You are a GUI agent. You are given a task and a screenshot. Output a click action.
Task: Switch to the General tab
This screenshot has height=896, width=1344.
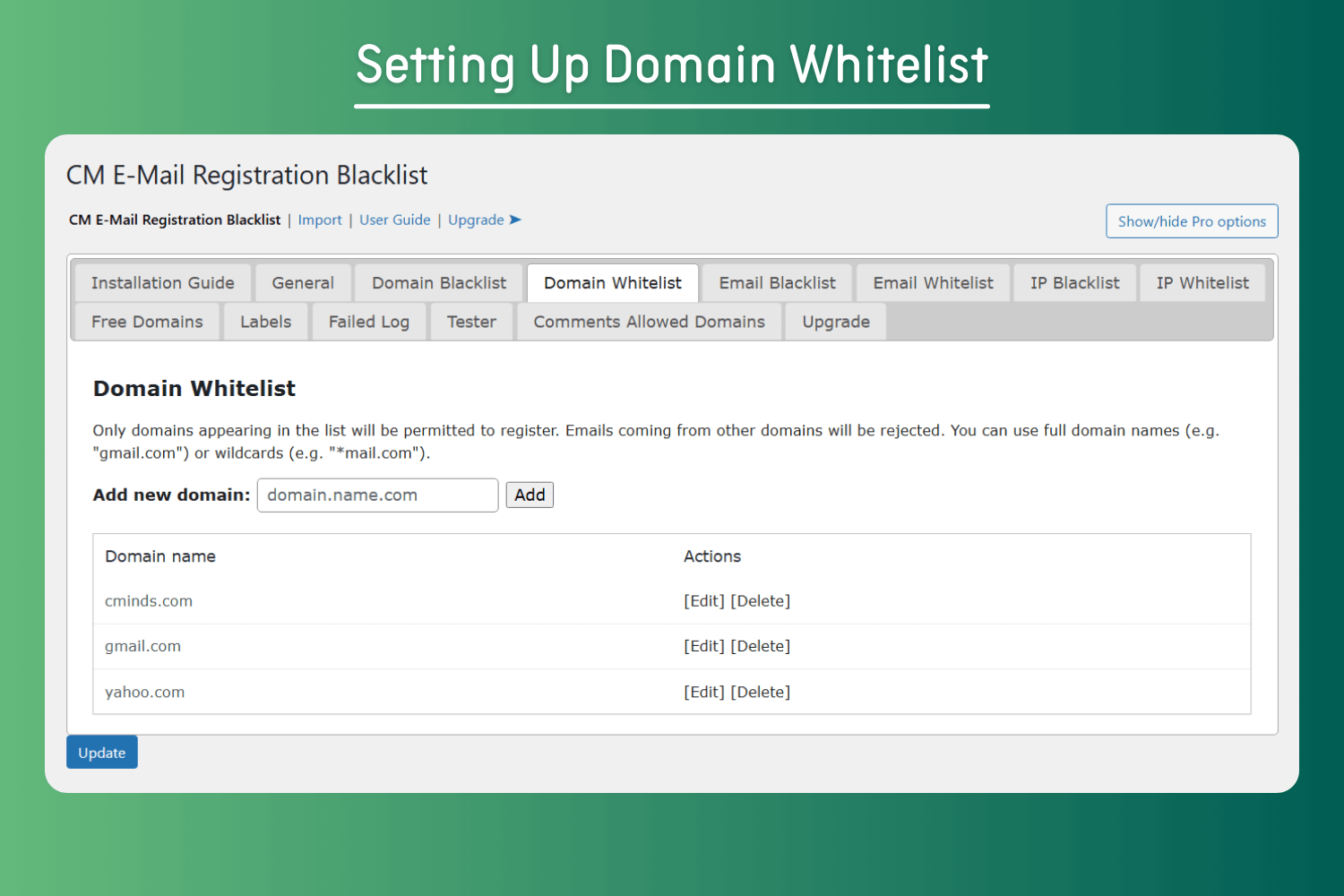(x=303, y=283)
